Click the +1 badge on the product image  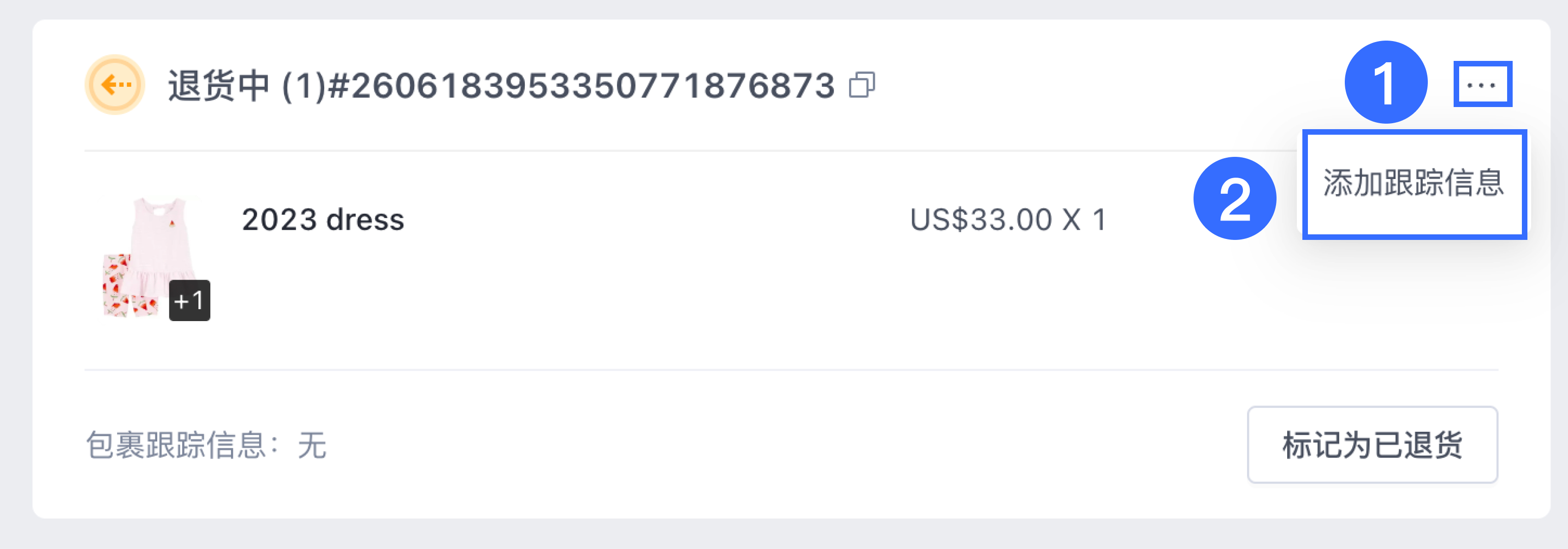click(x=189, y=300)
